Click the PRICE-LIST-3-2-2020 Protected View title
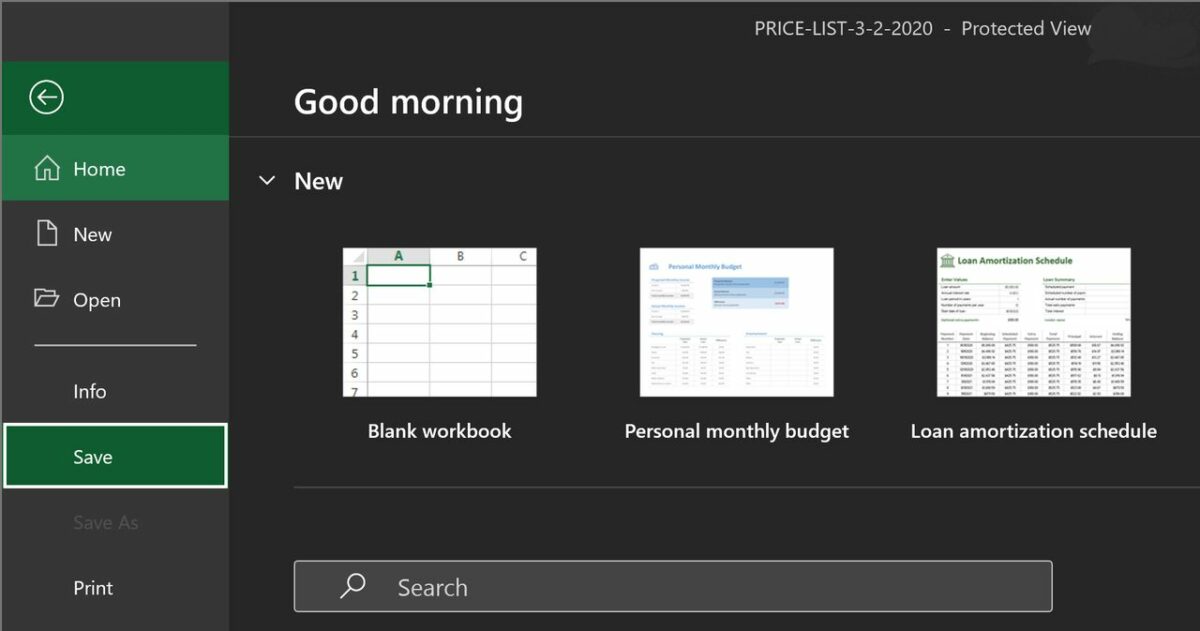The image size is (1200, 631). pyautogui.click(x=920, y=28)
